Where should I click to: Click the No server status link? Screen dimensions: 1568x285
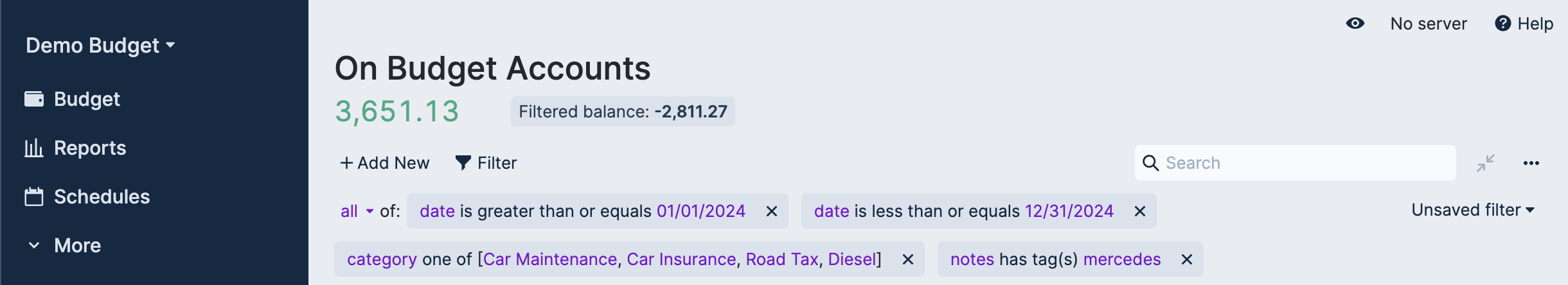point(1429,24)
